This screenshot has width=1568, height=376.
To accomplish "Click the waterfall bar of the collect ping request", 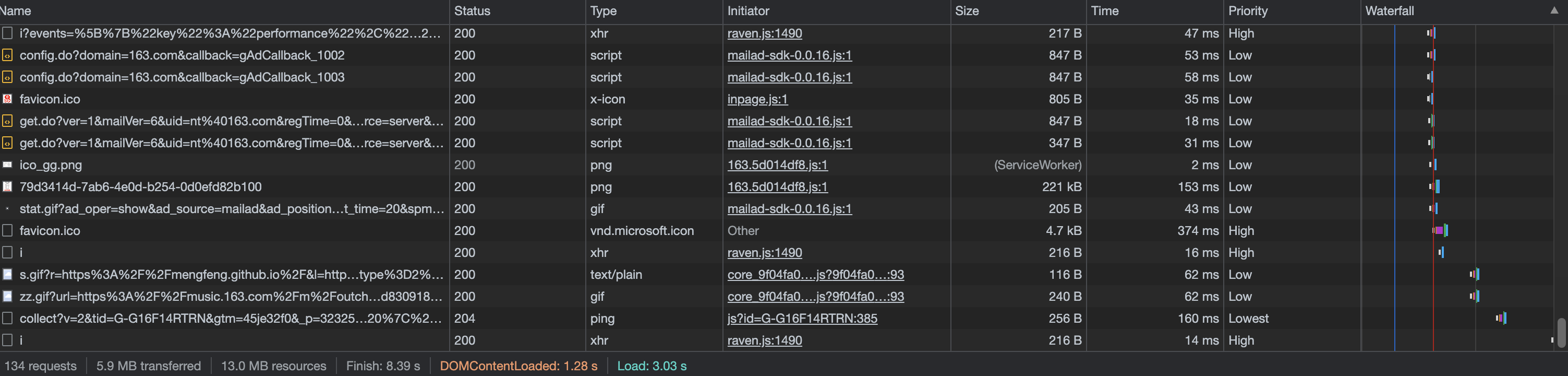I will click(1501, 318).
